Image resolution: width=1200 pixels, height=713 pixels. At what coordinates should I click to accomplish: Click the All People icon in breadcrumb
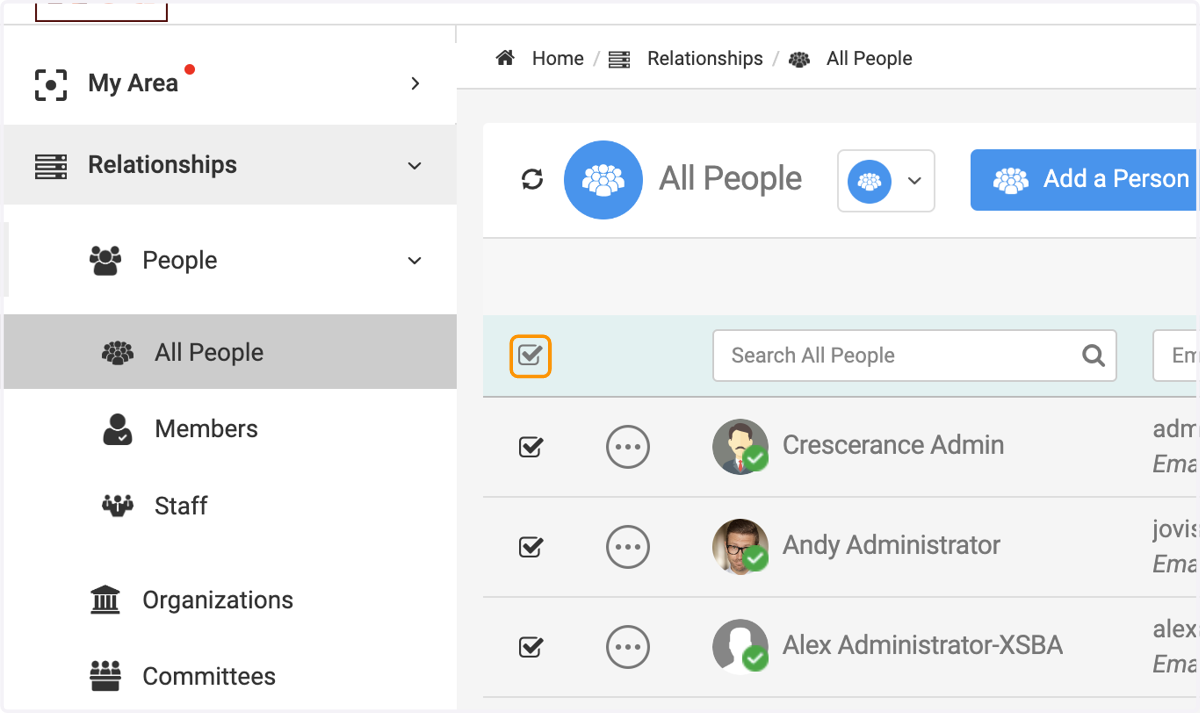799,59
